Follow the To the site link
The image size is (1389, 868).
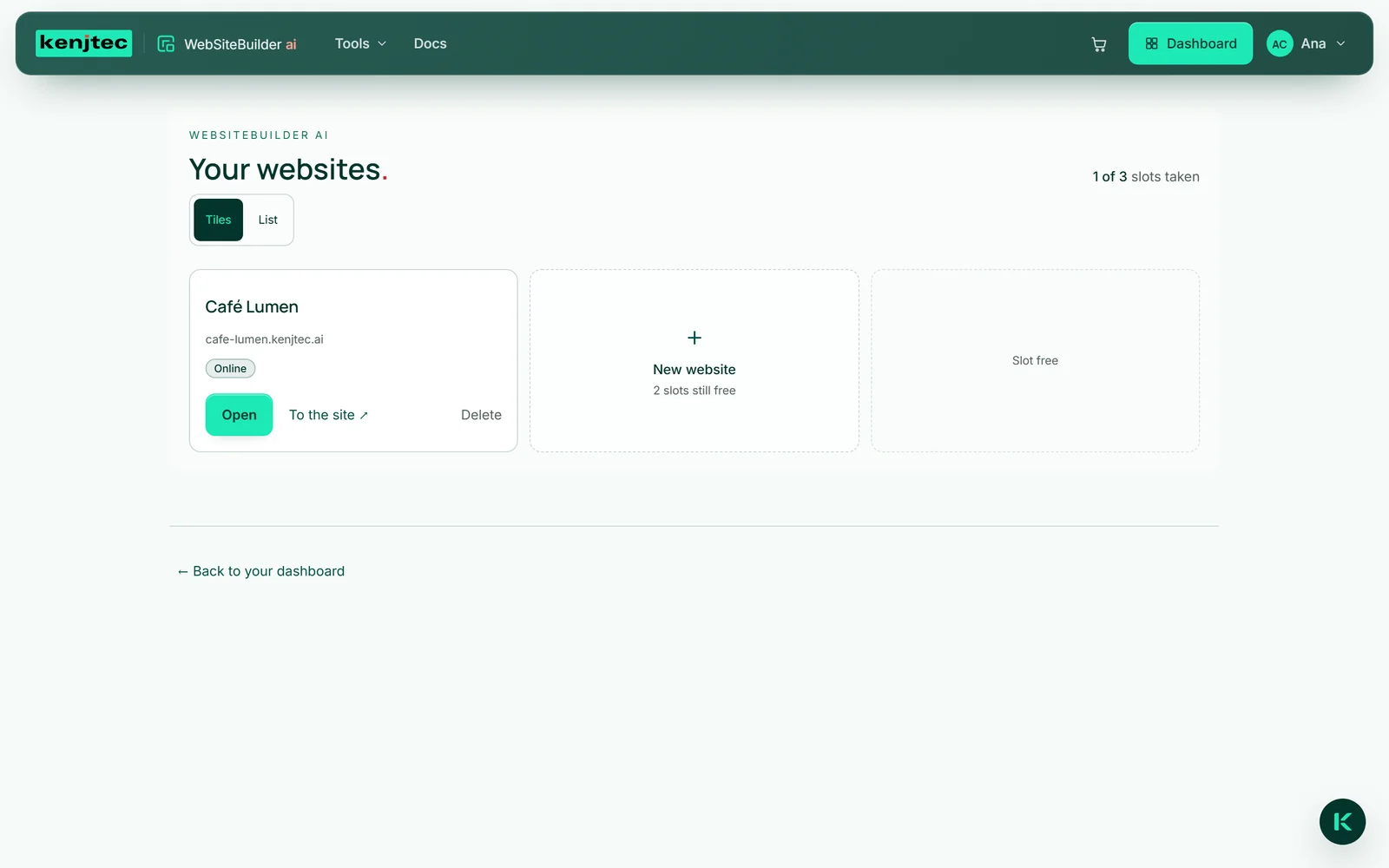tap(329, 415)
